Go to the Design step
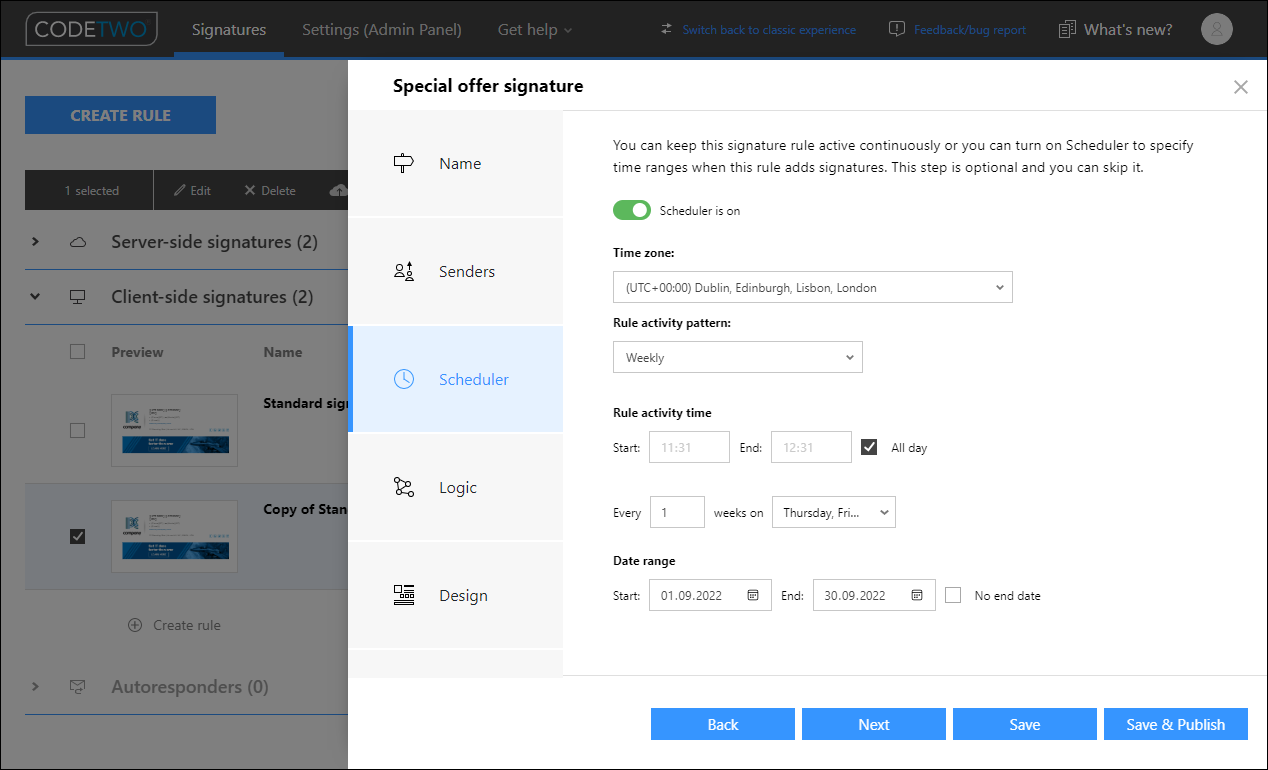The image size is (1268, 770). coord(456,595)
